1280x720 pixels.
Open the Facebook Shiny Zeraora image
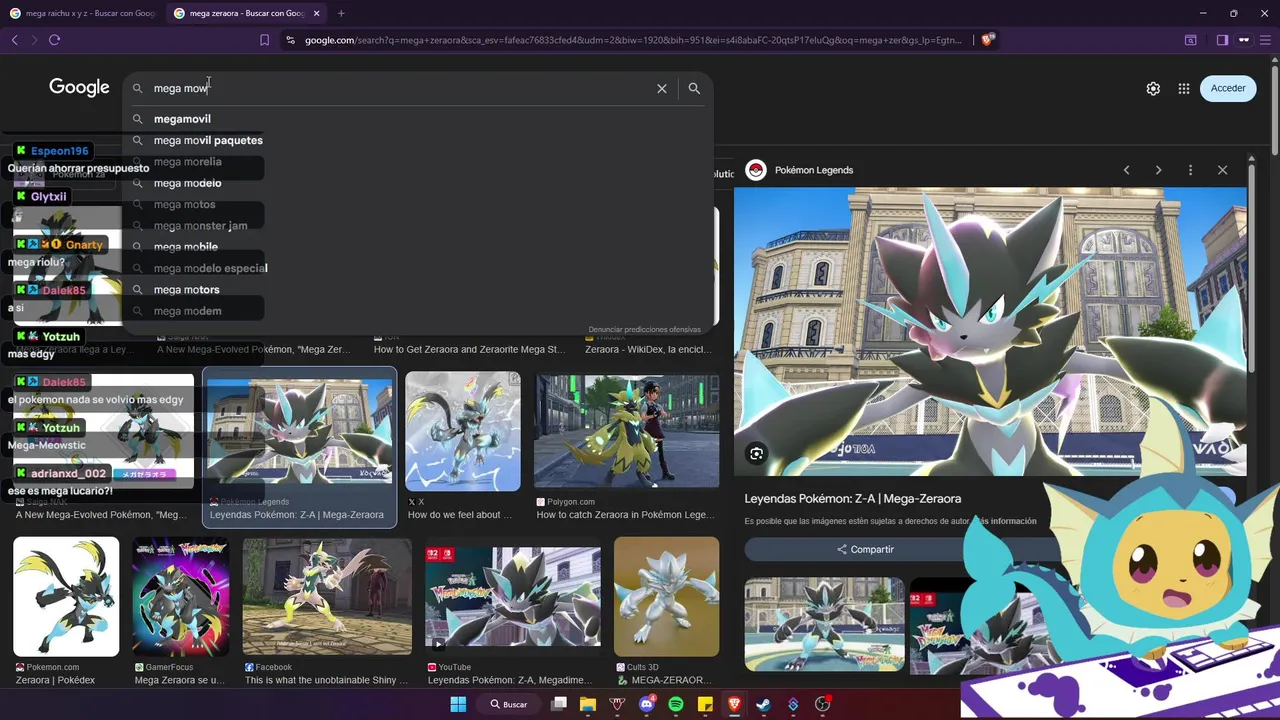pyautogui.click(x=327, y=597)
